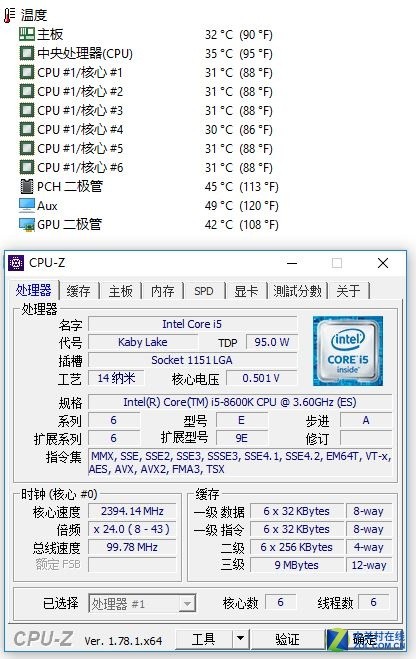416x659 pixels.
Task: Click the Ver. 1.78.1.x64 version text
Action: click(123, 641)
